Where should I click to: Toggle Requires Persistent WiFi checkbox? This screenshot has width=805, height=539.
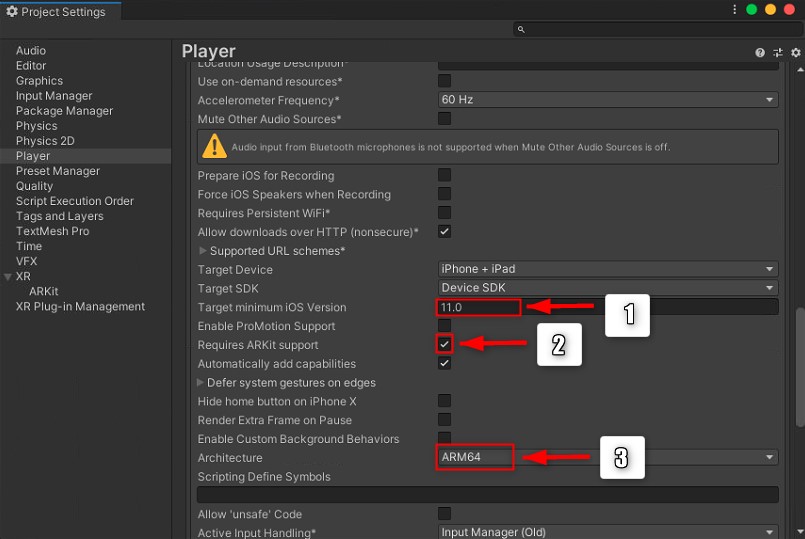[x=445, y=213]
